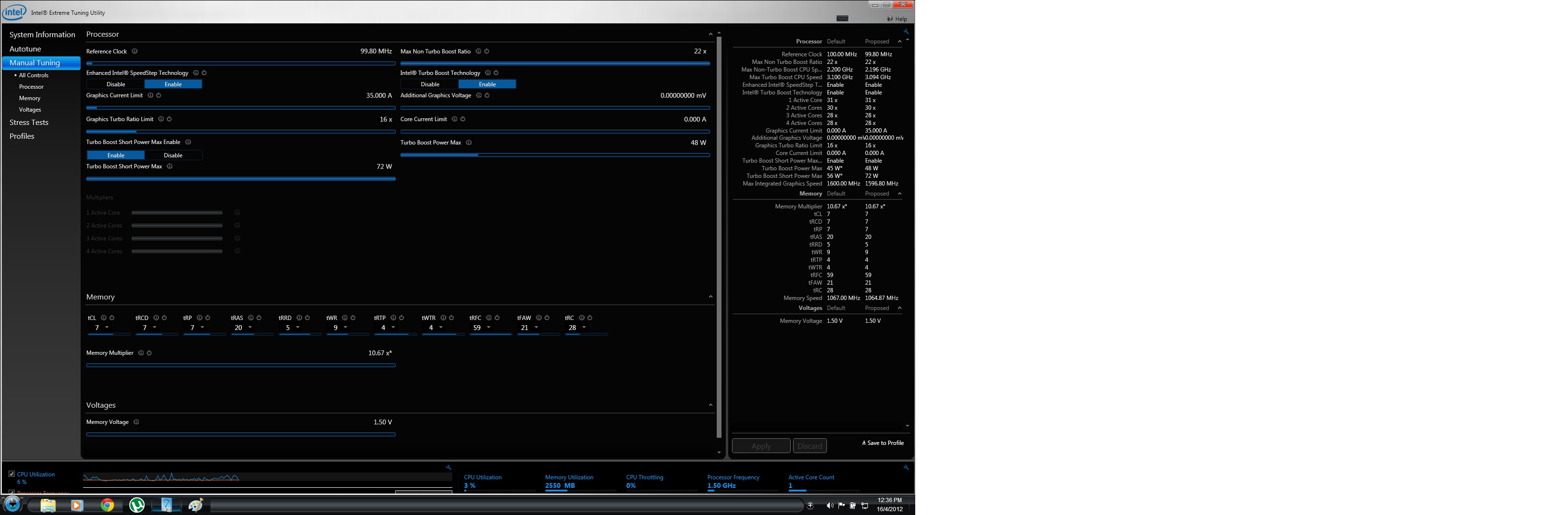The width and height of the screenshot is (1568, 515).
Task: Enable Intel Turbo Boost Technology
Action: 487,84
